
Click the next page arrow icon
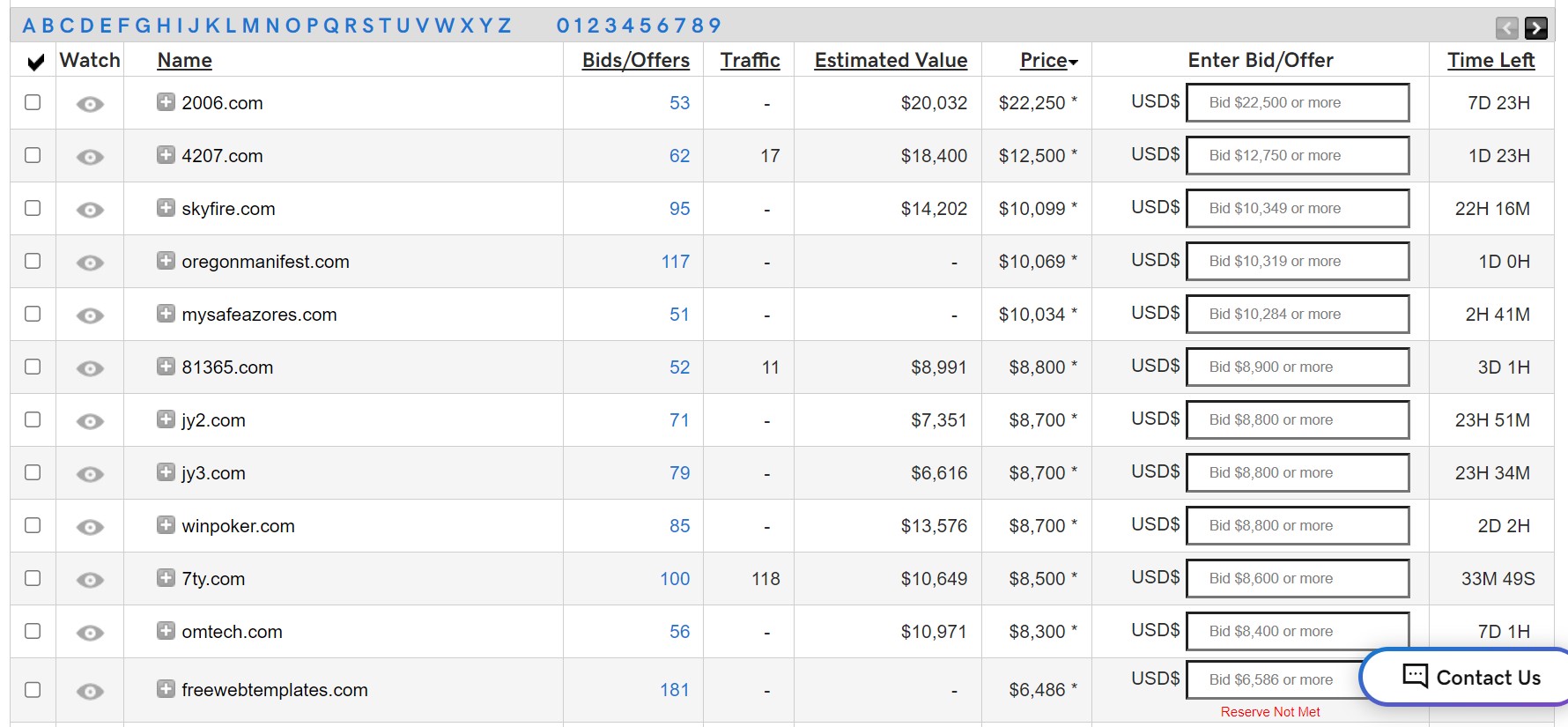pos(1535,28)
